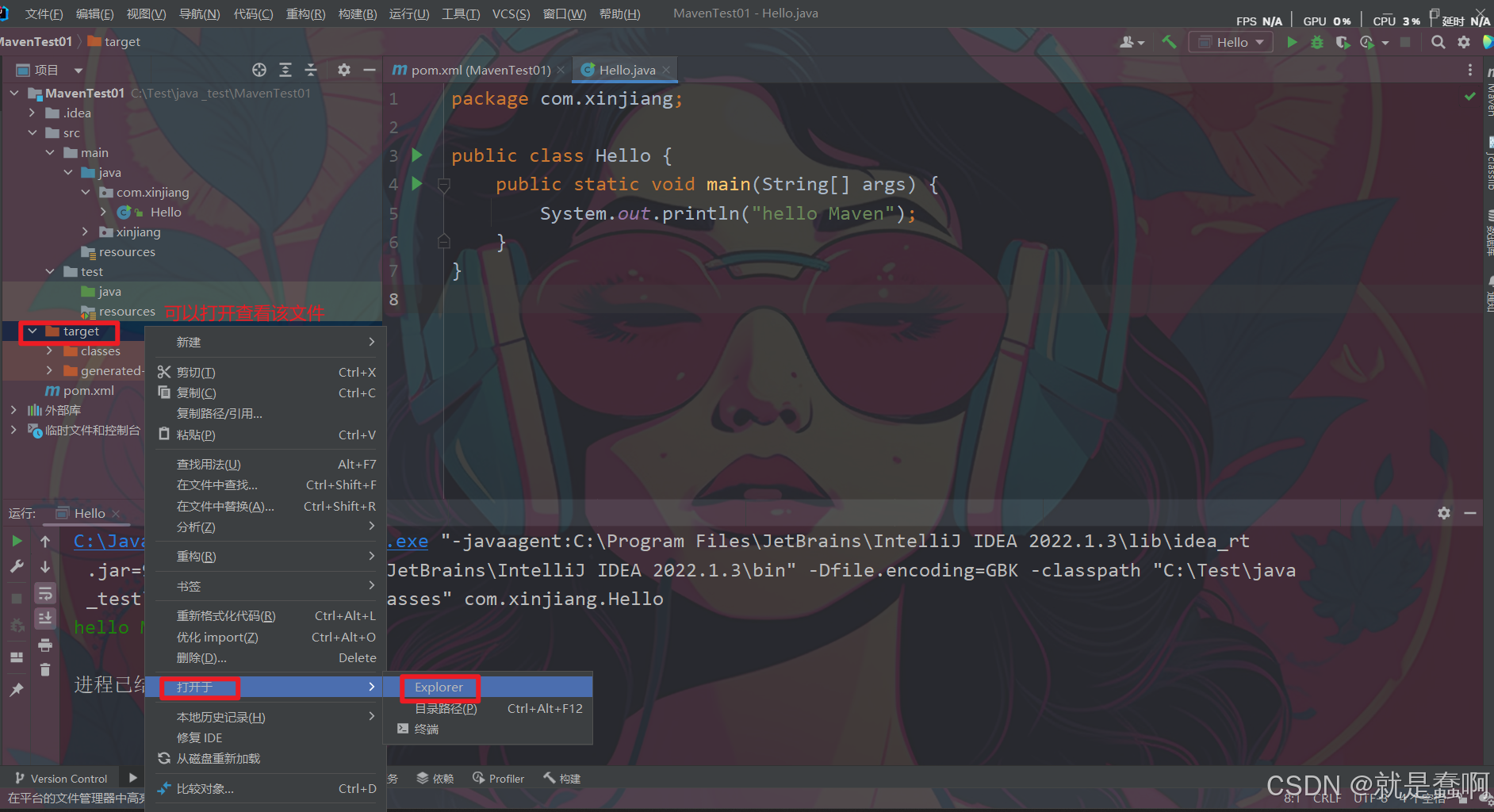Click the green Run button in top toolbar
1494x812 pixels.
coord(1293,42)
